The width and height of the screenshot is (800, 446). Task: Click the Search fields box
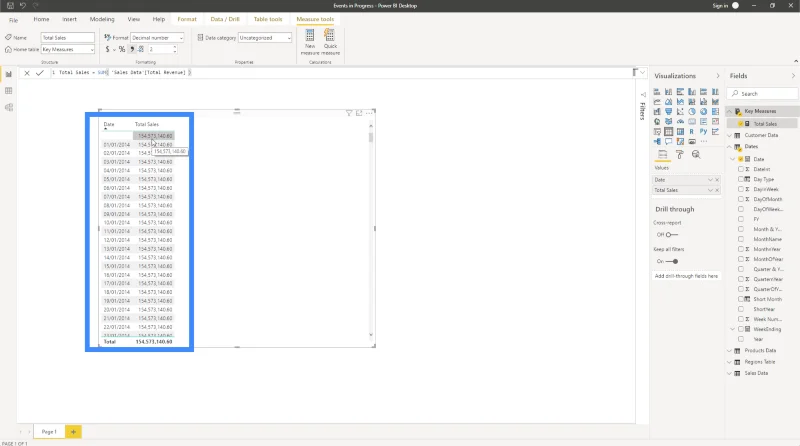click(763, 94)
